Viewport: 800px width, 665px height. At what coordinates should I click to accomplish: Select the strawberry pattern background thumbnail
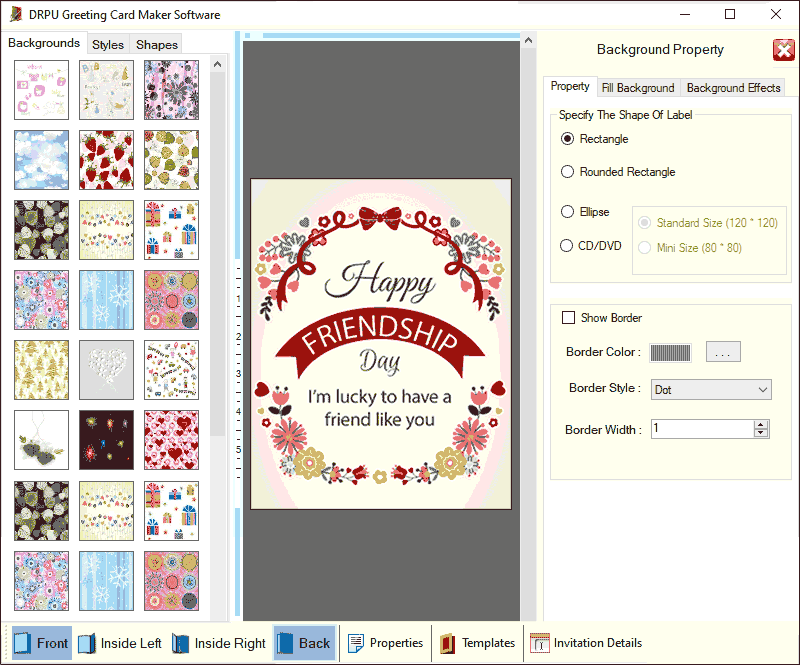[106, 160]
